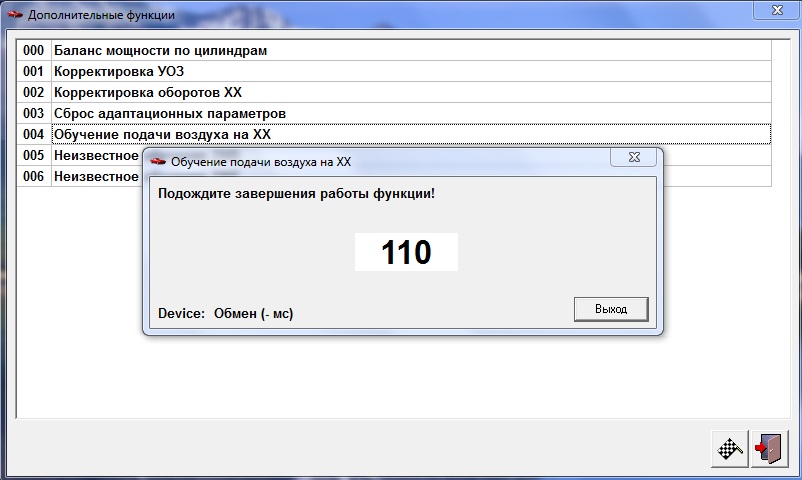Select Баланс мощности по цилиндрам row
Image resolution: width=802 pixels, height=480 pixels.
(160, 50)
